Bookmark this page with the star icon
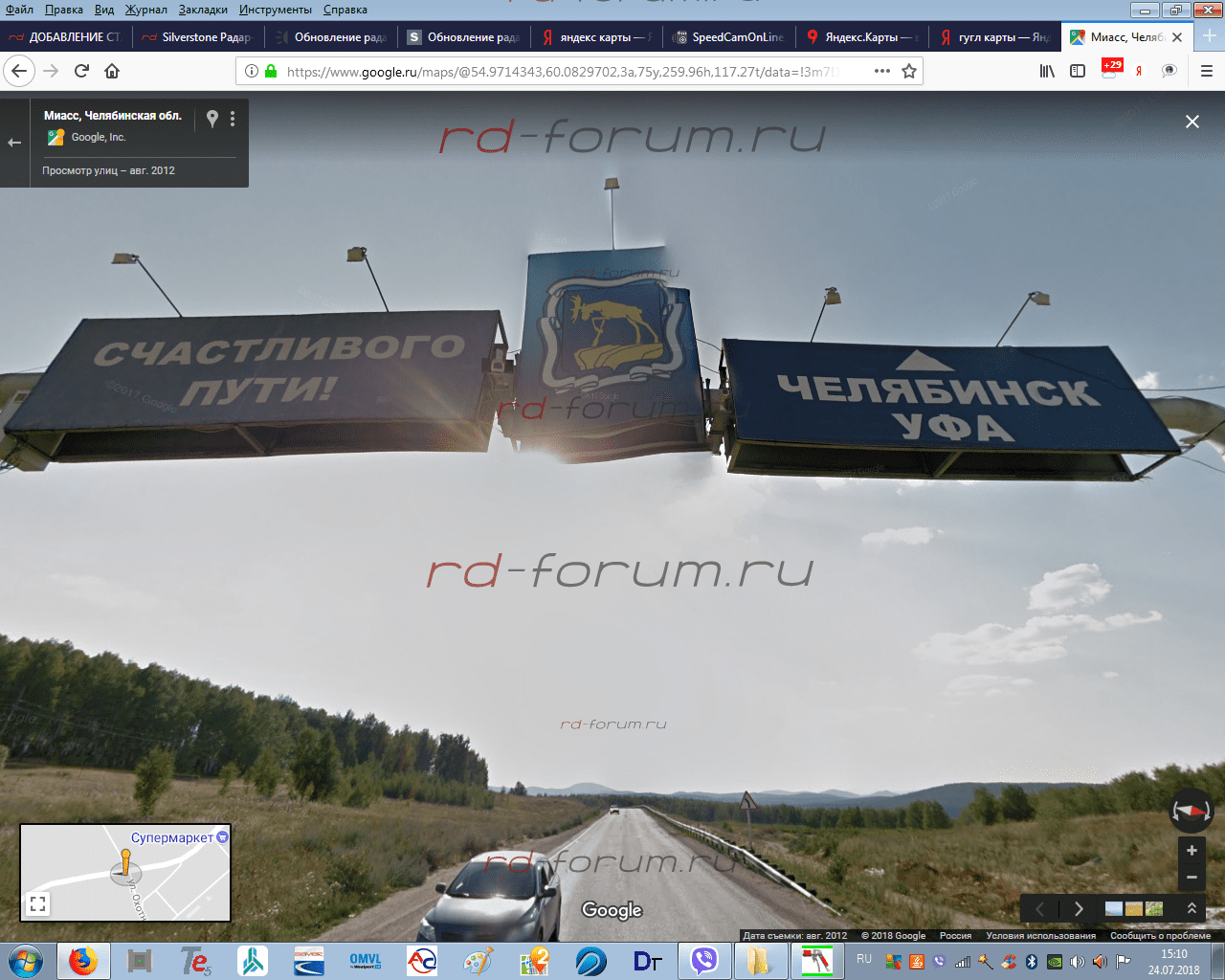The height and width of the screenshot is (980, 1225). tap(909, 71)
